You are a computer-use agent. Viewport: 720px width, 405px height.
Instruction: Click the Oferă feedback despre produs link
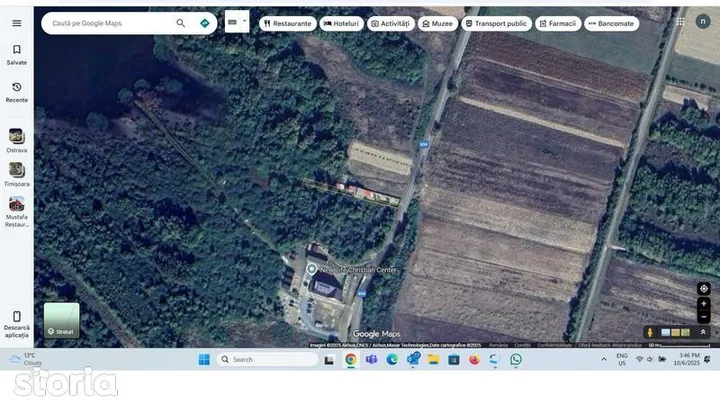click(609, 345)
